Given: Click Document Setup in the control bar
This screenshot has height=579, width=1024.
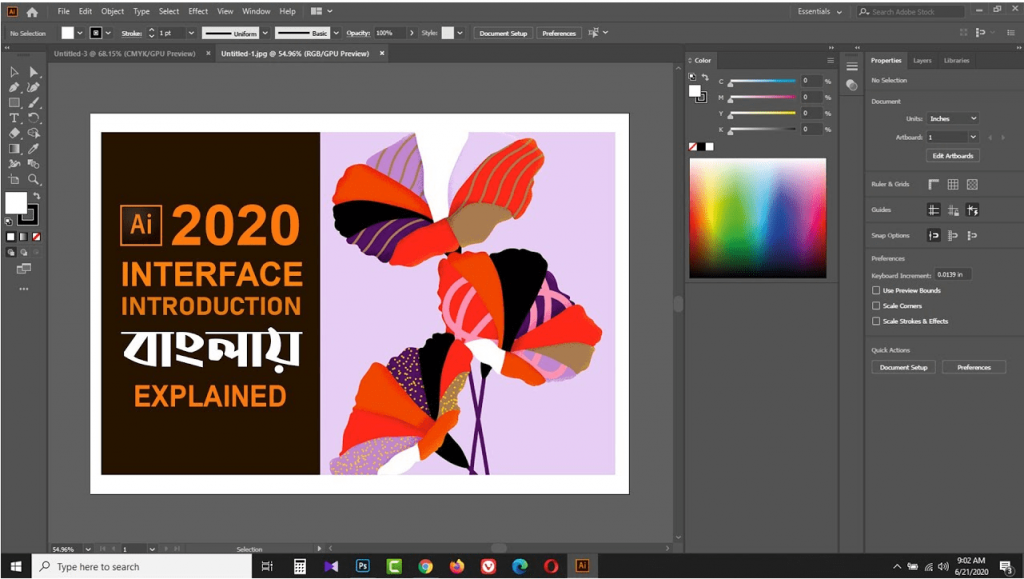Looking at the screenshot, I should tap(503, 33).
